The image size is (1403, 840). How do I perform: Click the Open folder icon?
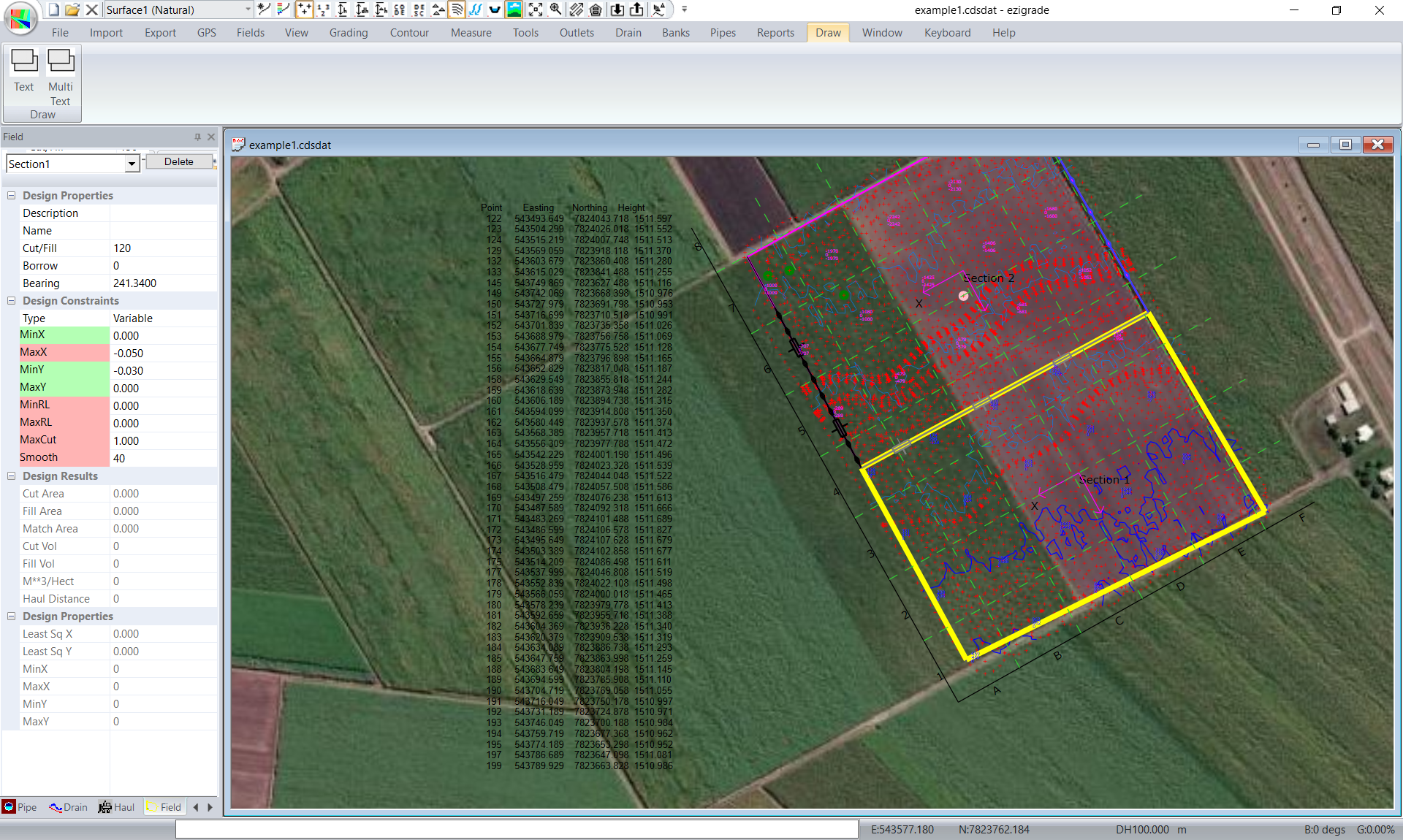pyautogui.click(x=72, y=9)
